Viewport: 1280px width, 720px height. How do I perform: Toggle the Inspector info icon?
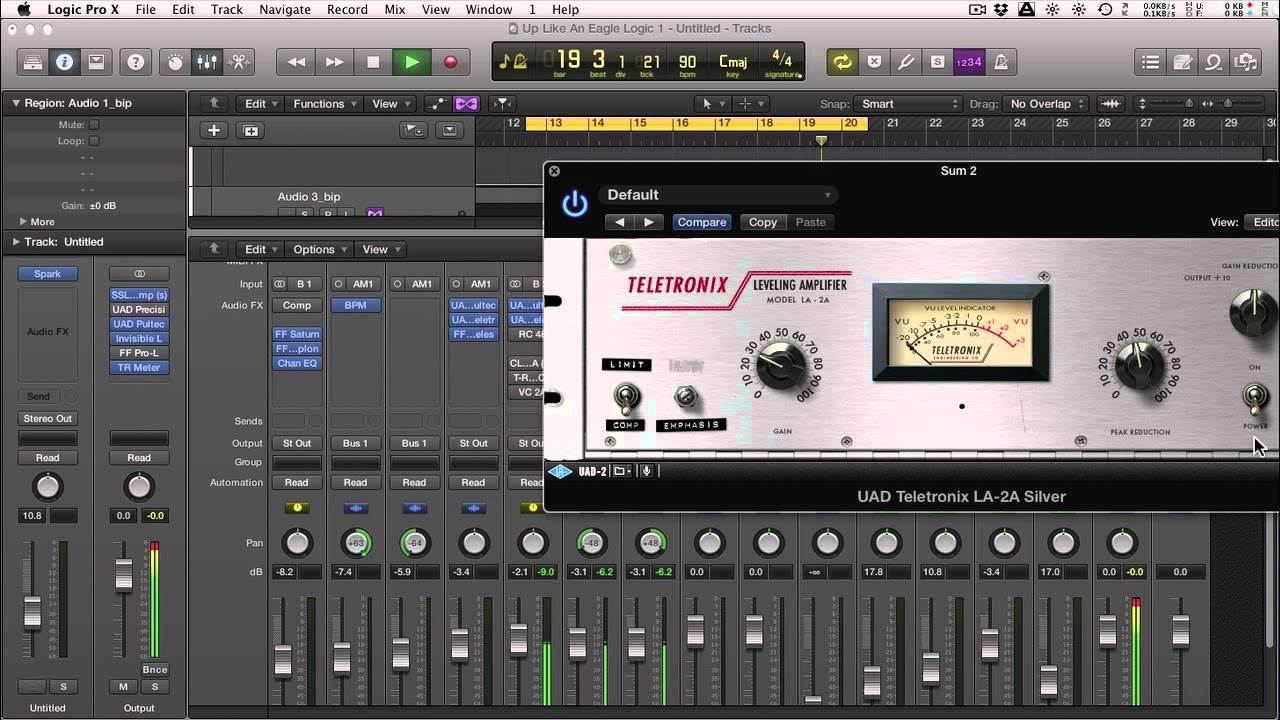[x=64, y=62]
